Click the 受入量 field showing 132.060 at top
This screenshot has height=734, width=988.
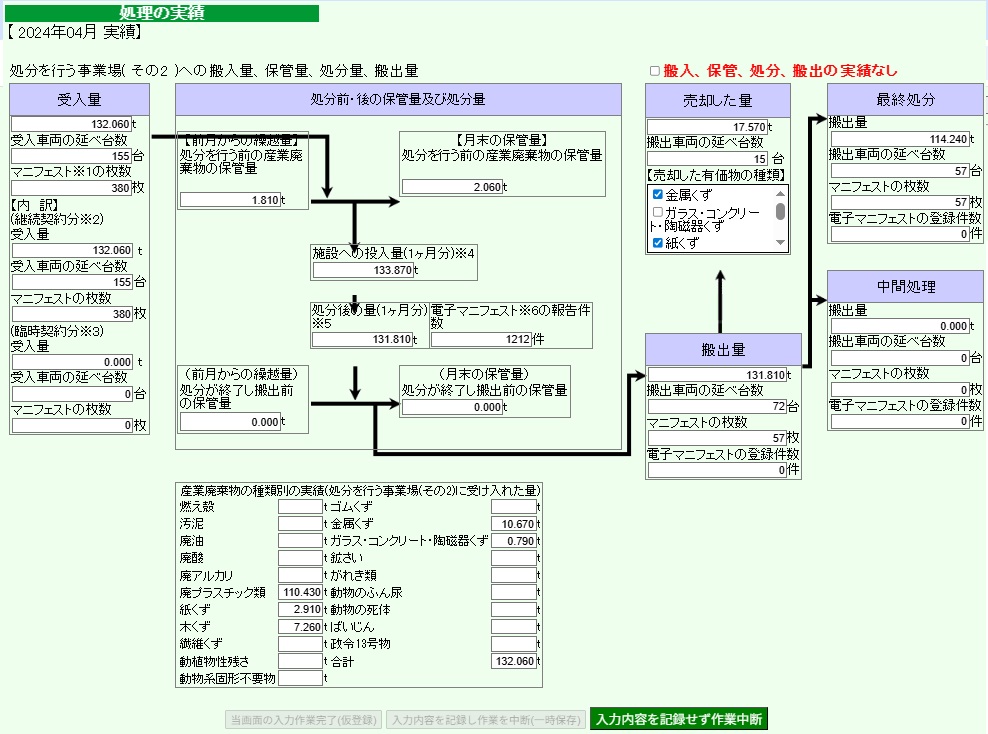71,124
